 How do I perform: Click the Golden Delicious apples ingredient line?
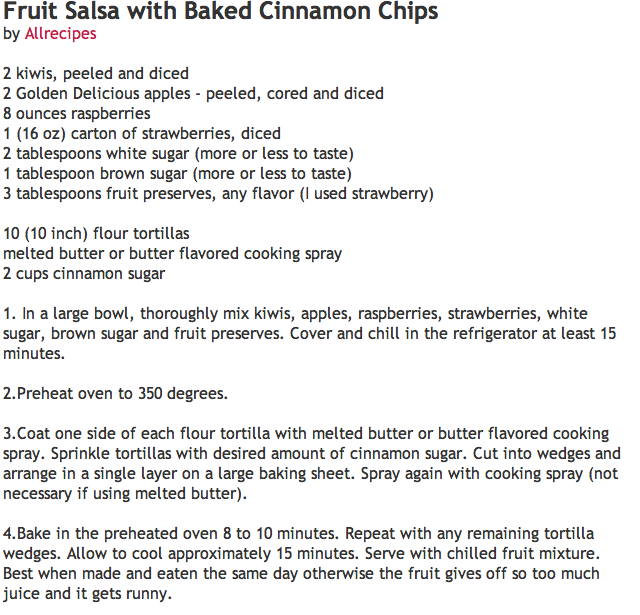coord(193,93)
